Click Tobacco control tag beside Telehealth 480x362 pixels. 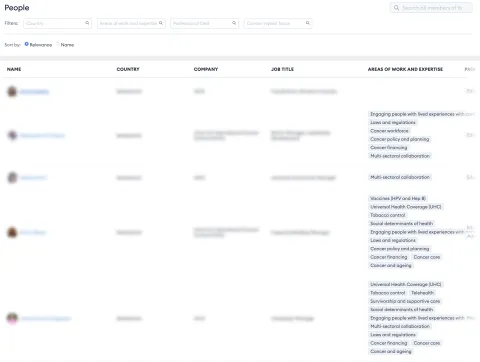[x=388, y=293]
